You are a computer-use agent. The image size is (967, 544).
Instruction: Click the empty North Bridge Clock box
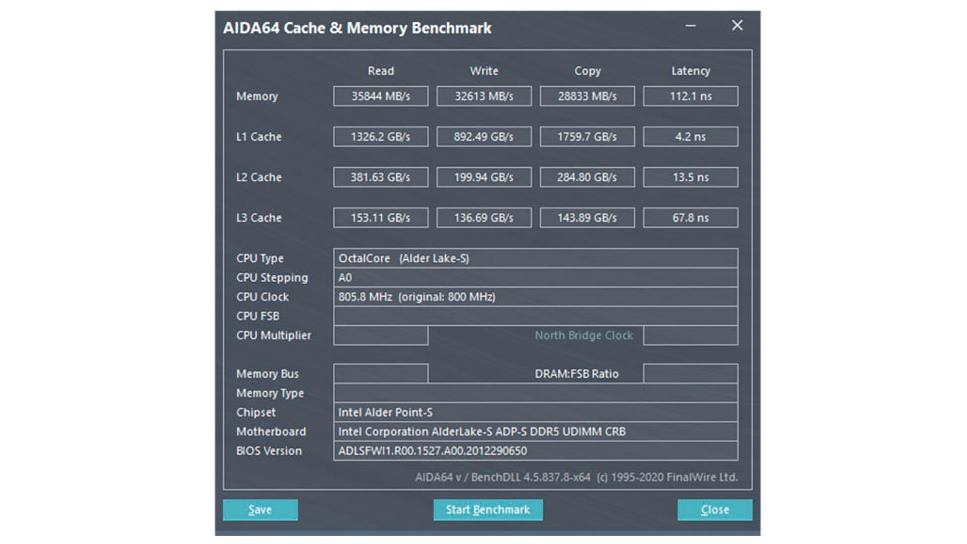click(x=690, y=336)
